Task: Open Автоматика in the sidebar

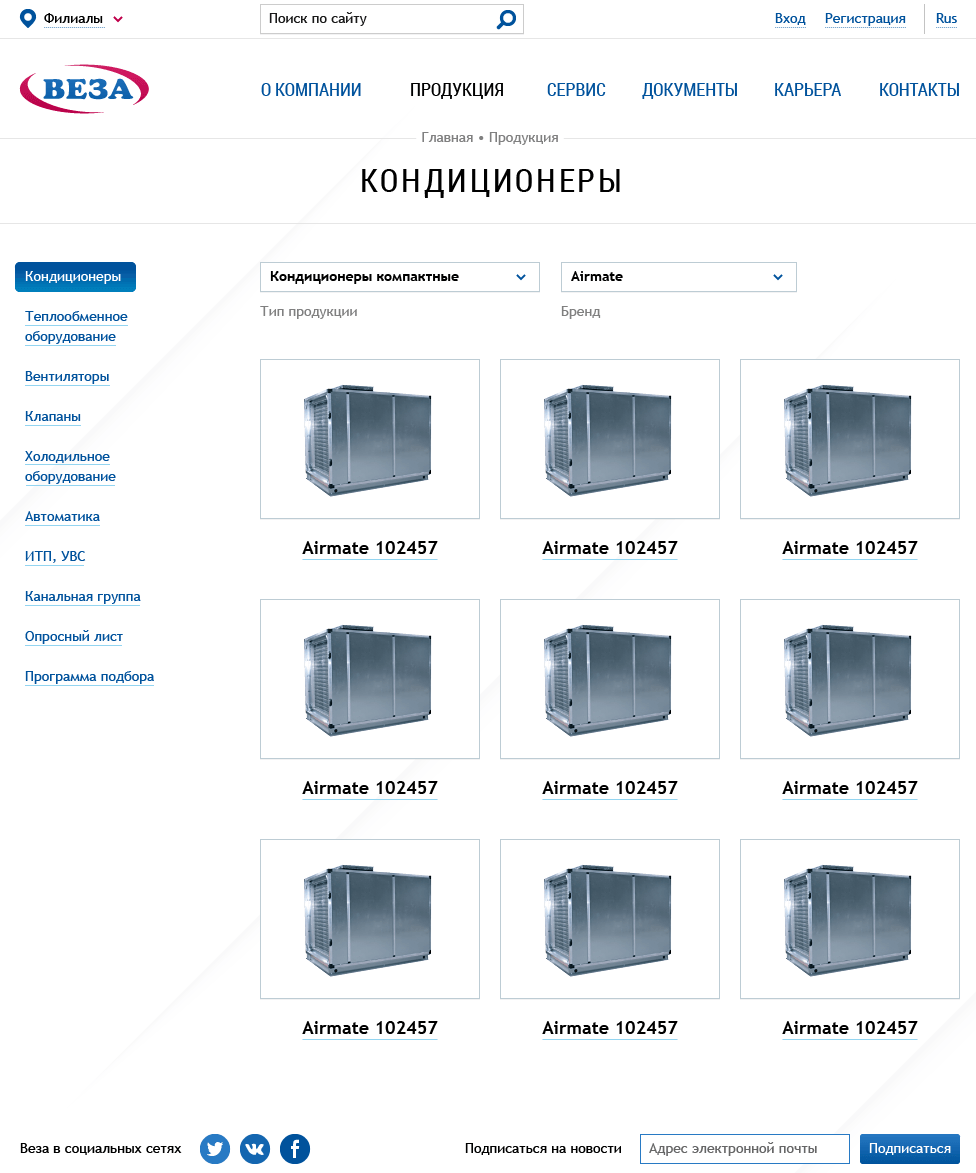Action: click(x=62, y=516)
